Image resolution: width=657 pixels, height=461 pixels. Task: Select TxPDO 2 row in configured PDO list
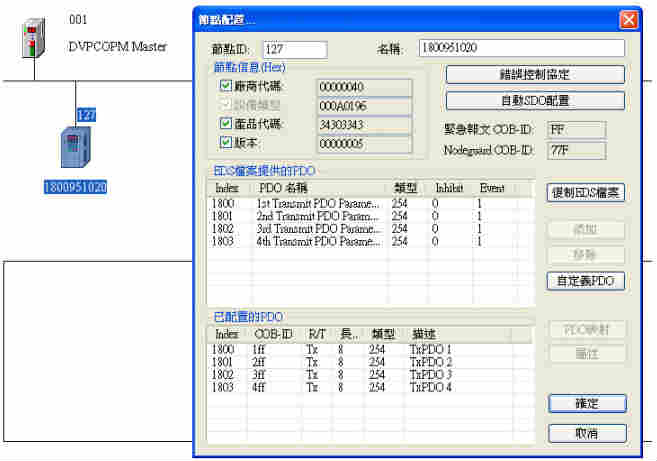tap(430, 361)
